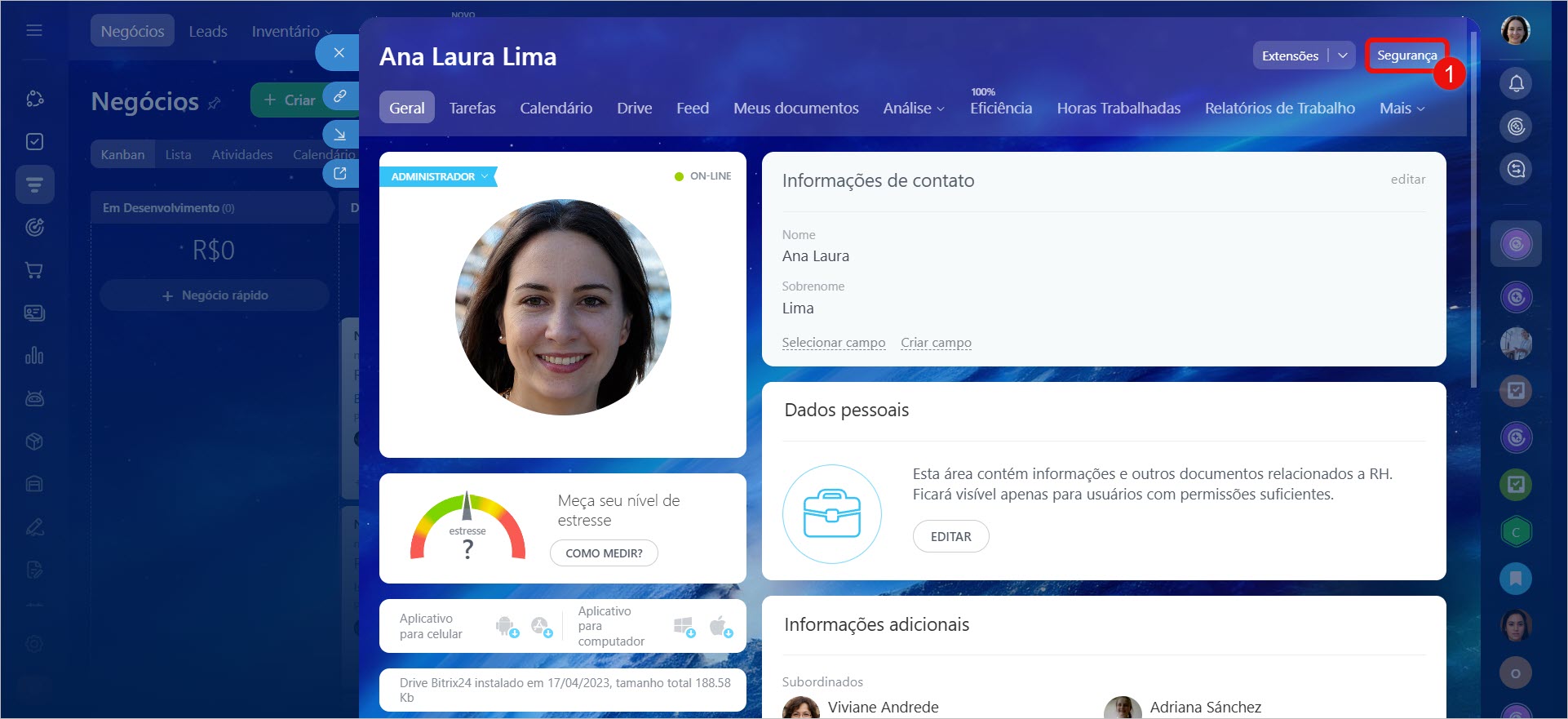Expand the Análise menu
Viewport: 1568px width, 719px height.
tap(913, 109)
